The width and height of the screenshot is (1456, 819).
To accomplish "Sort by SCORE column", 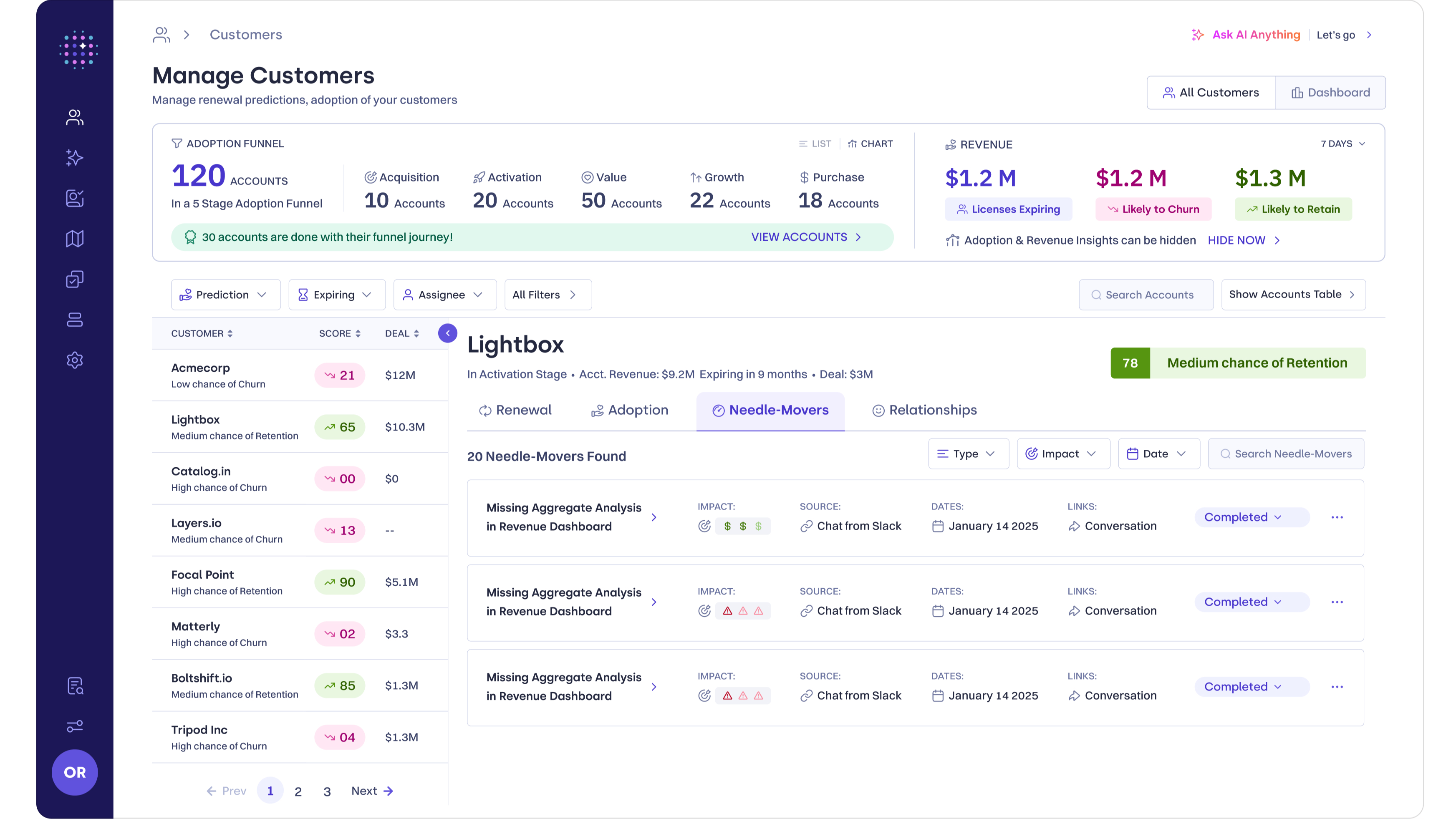I will point(340,333).
